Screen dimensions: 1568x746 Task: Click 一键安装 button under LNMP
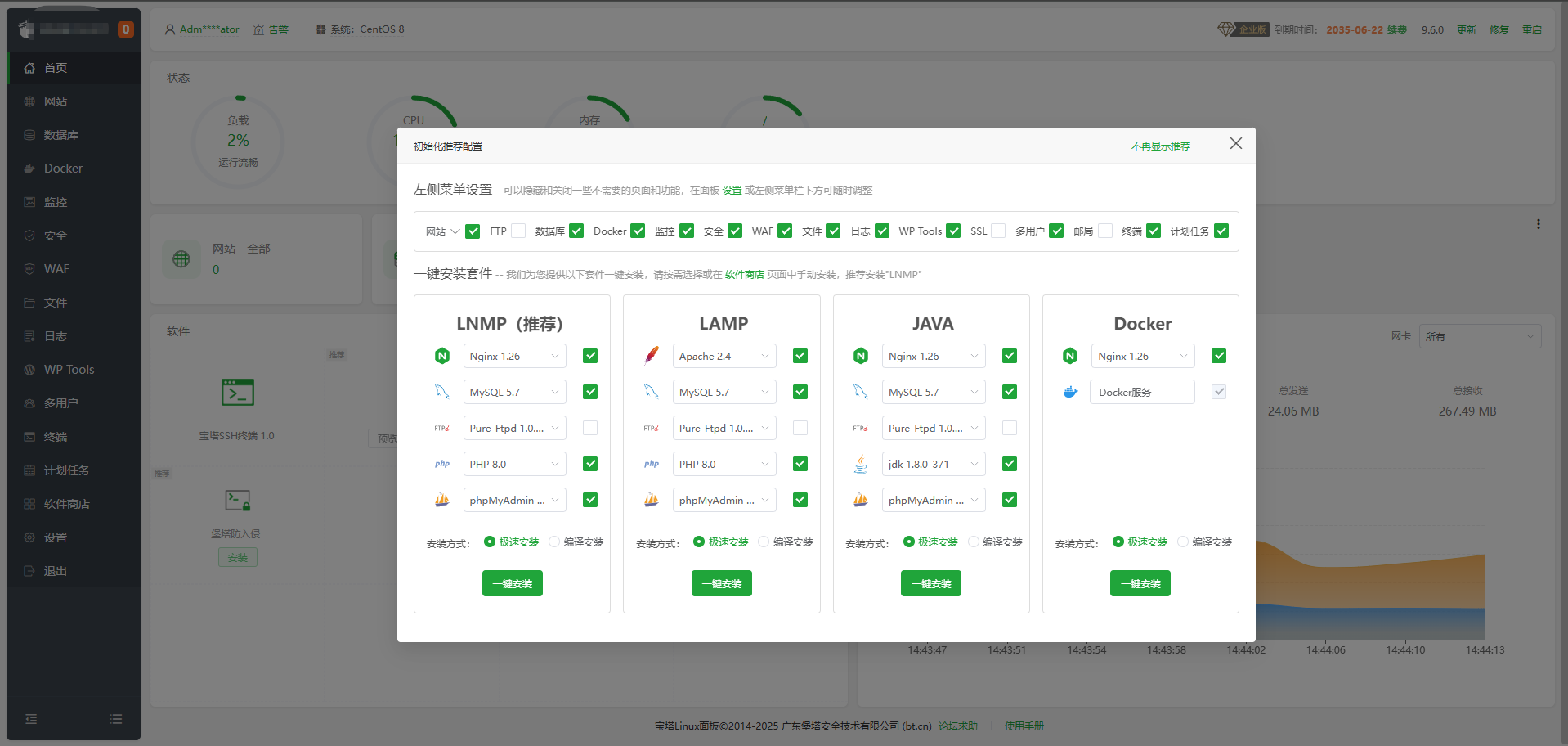513,583
